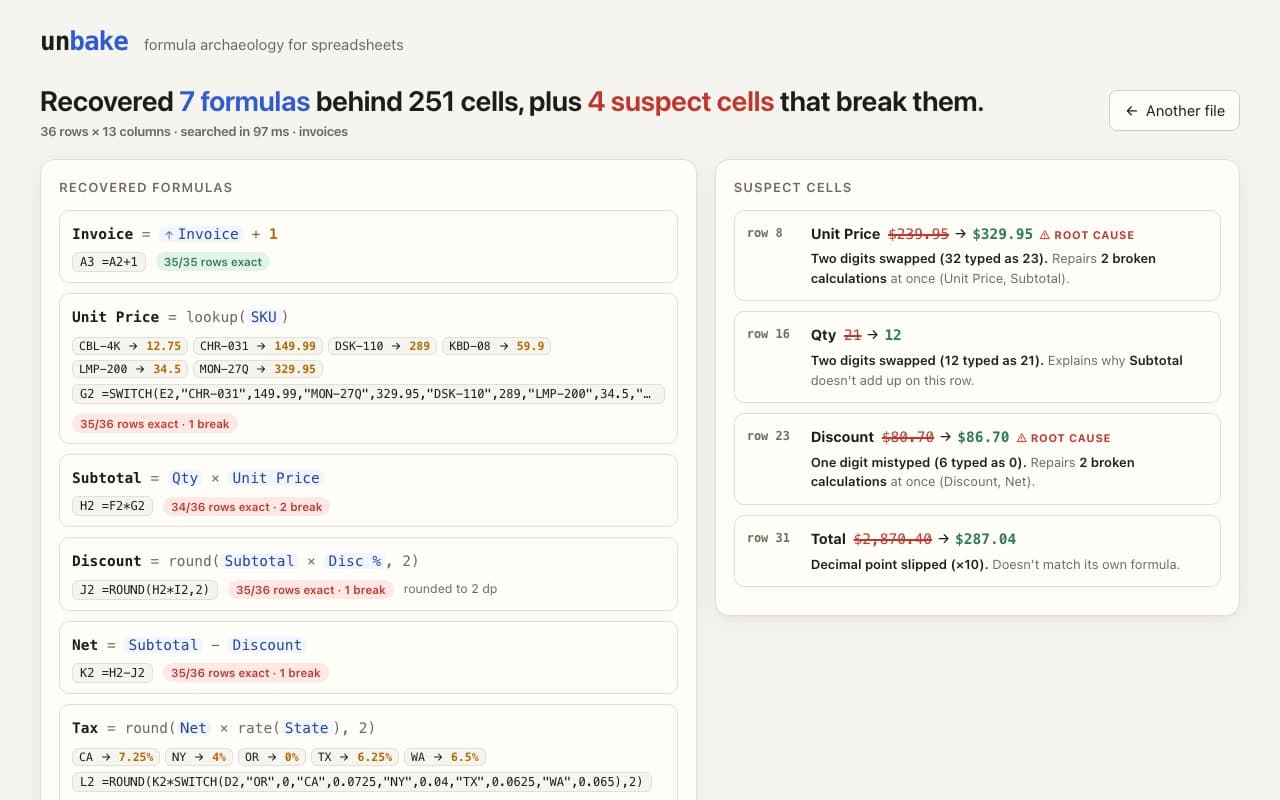This screenshot has height=800, width=1280.
Task: Click the '7 formulas' heading text
Action: click(x=244, y=102)
